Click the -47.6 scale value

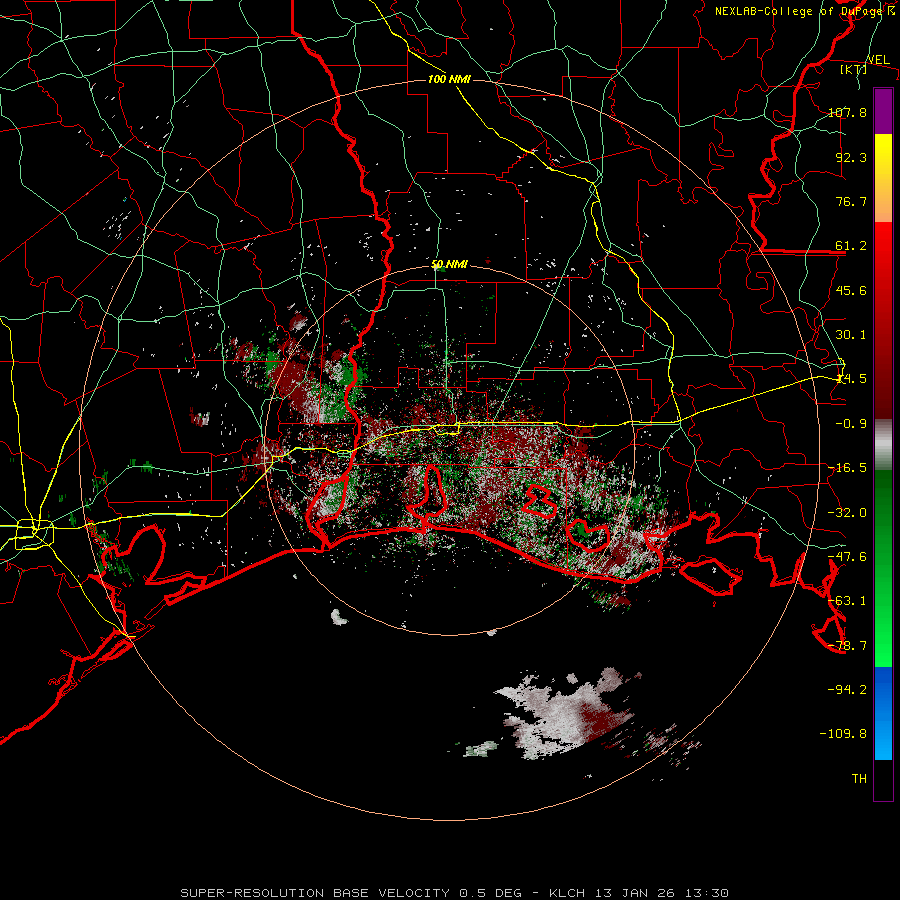847,557
